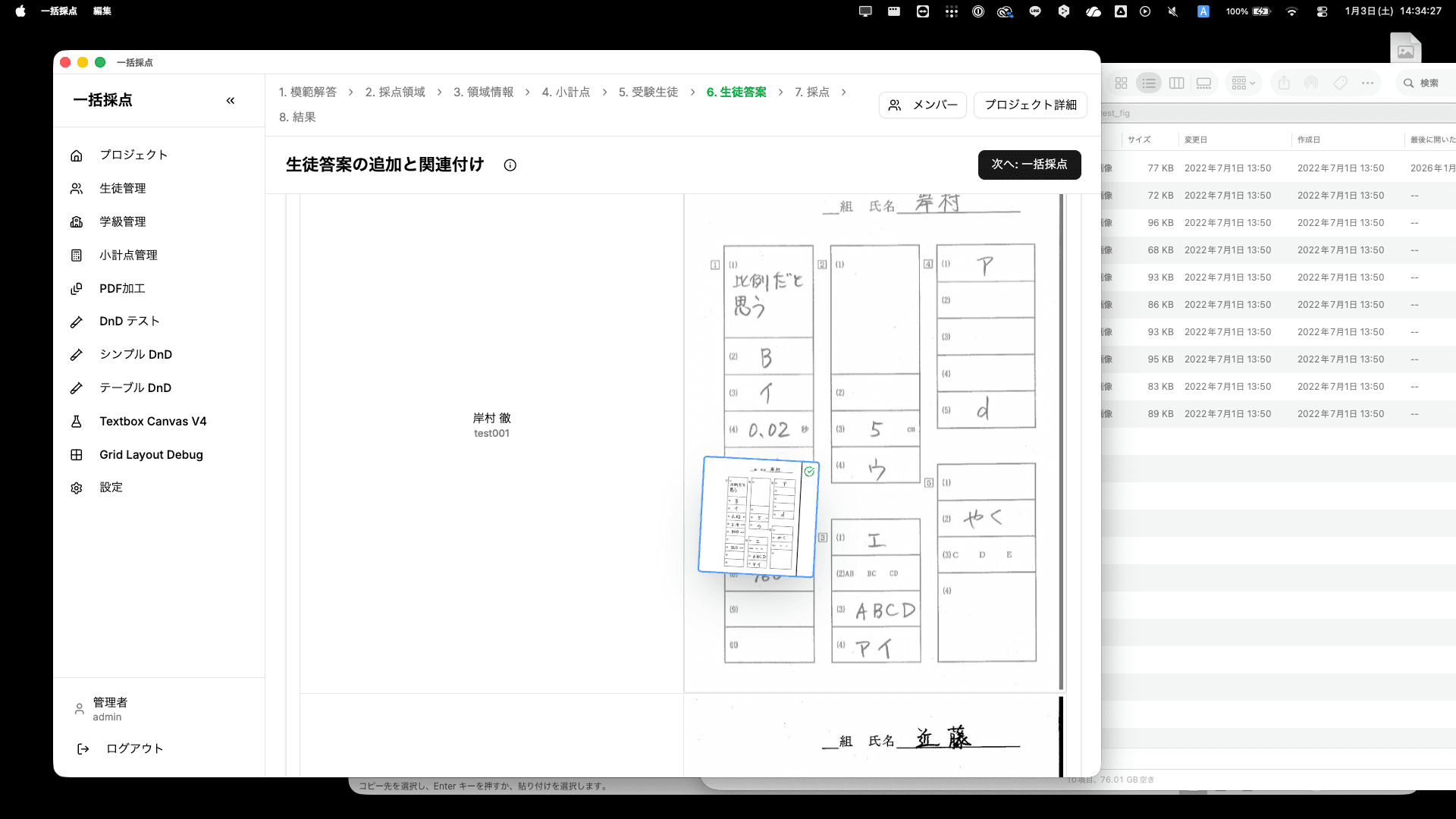The height and width of the screenshot is (819, 1456).
Task: Toggle system mute in the menu bar
Action: pos(1172,11)
